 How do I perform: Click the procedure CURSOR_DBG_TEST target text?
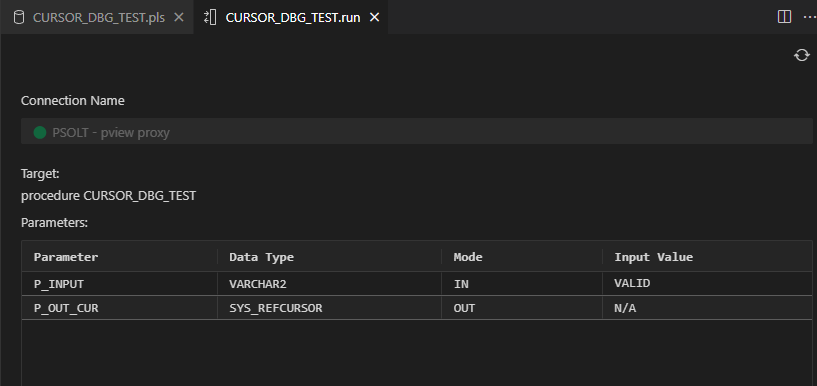pyautogui.click(x=108, y=196)
